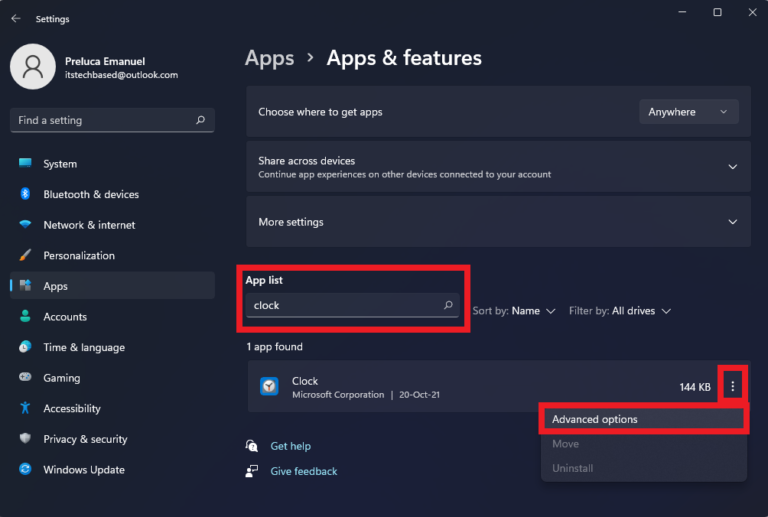This screenshot has height=517, width=768.
Task: Maximize the Settings window
Action: (717, 12)
